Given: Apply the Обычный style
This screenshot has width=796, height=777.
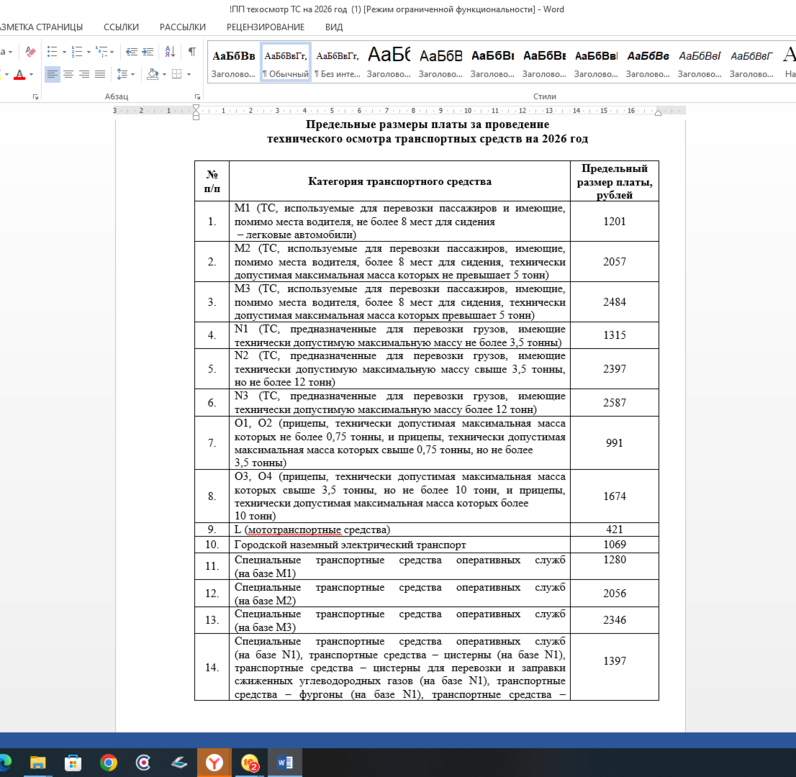Looking at the screenshot, I should tap(285, 62).
